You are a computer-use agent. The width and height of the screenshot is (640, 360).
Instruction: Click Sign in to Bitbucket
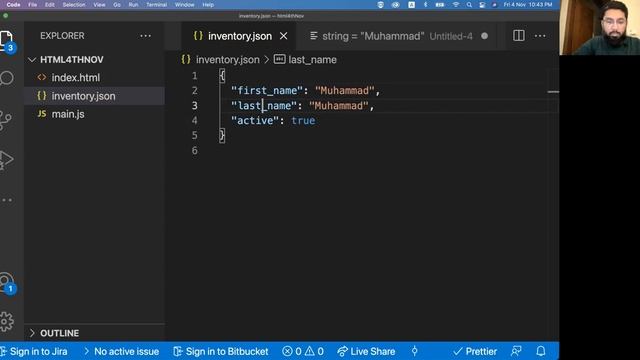221,351
